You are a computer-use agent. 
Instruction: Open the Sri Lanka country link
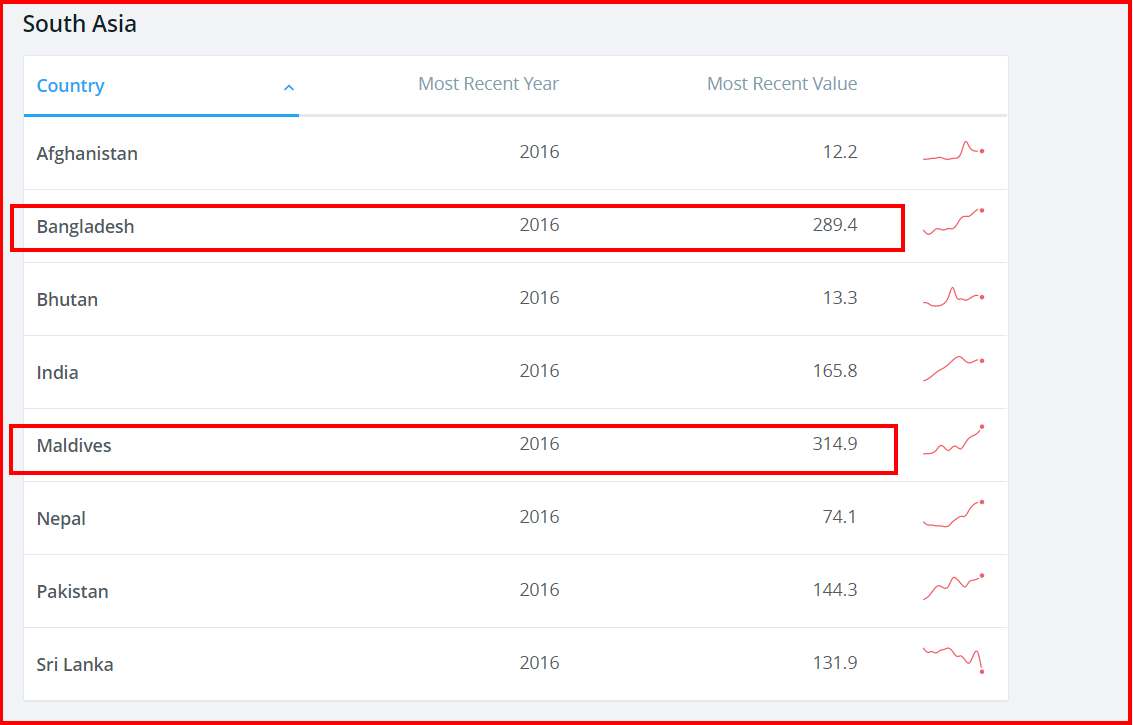click(x=75, y=664)
